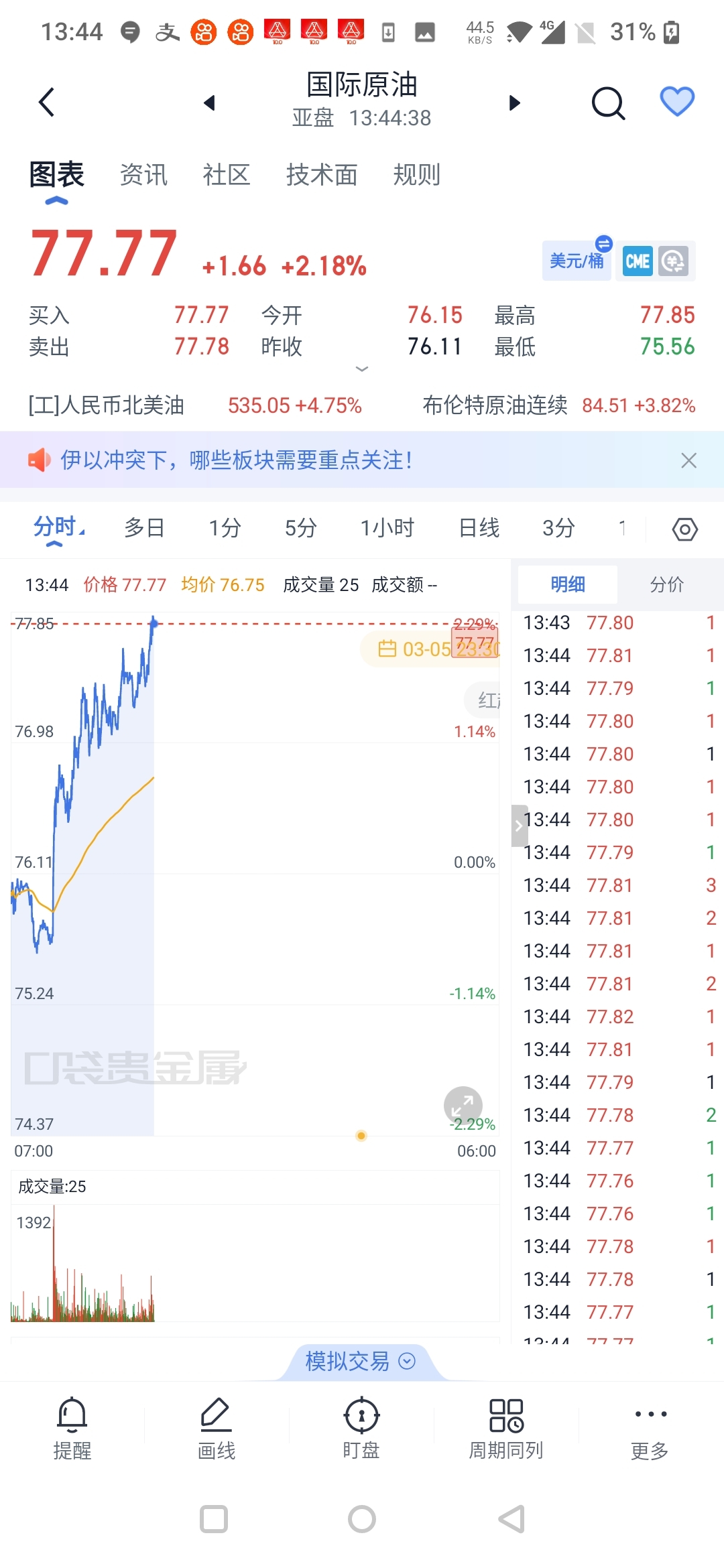Open 周期同列 multi-period view
The height and width of the screenshot is (1568, 724).
(x=505, y=1429)
